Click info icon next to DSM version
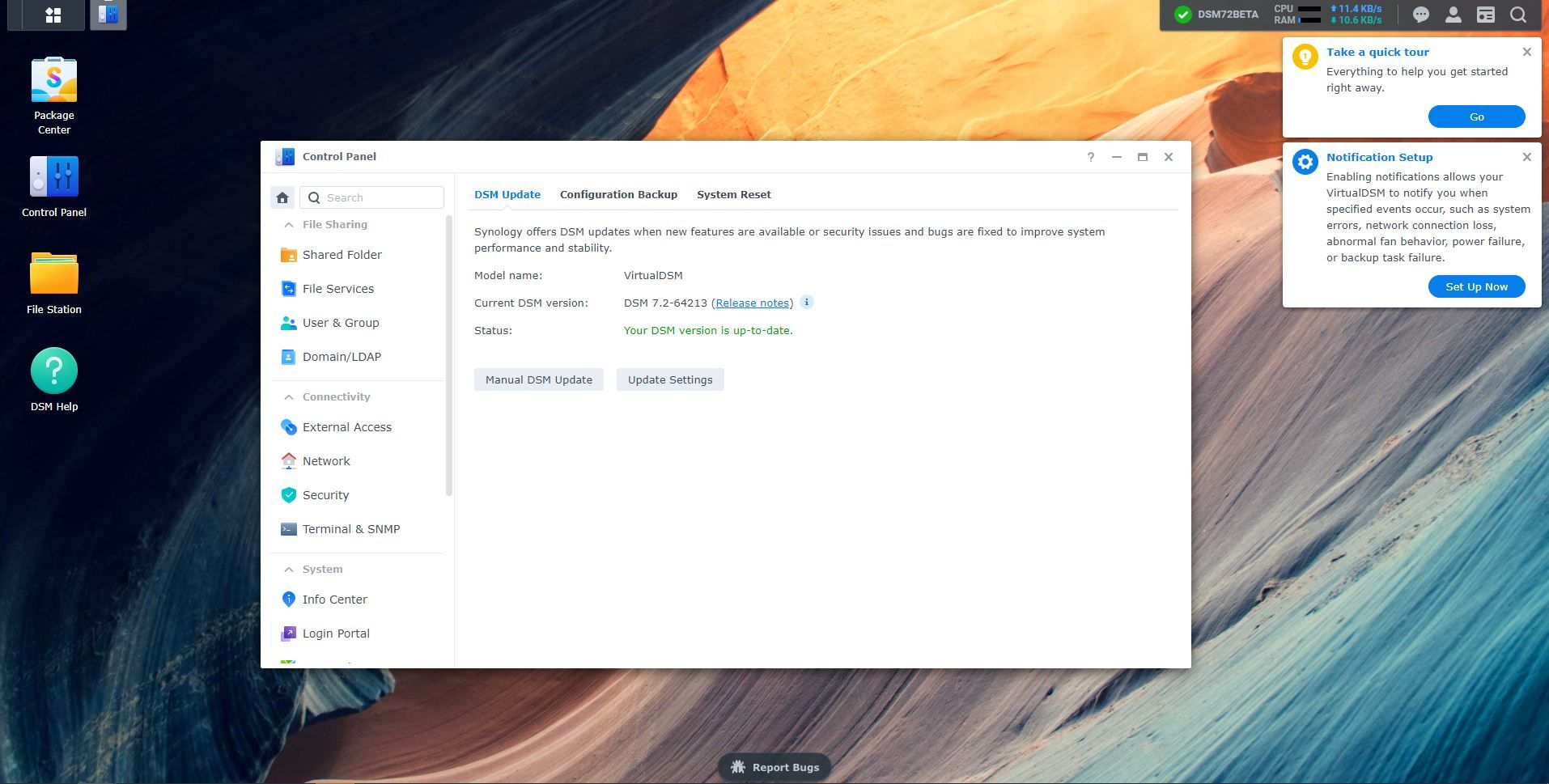Viewport: 1549px width, 784px height. pyautogui.click(x=806, y=302)
